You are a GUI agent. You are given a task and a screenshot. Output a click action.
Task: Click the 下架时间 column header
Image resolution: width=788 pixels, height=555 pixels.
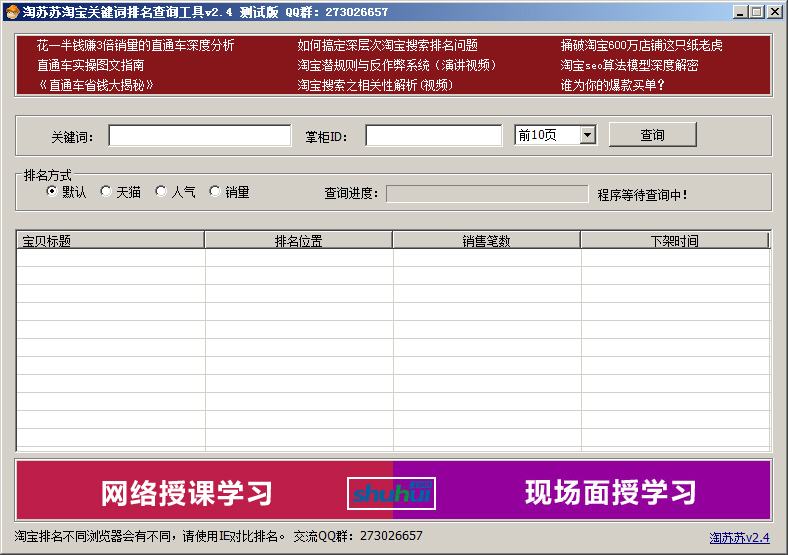(675, 240)
